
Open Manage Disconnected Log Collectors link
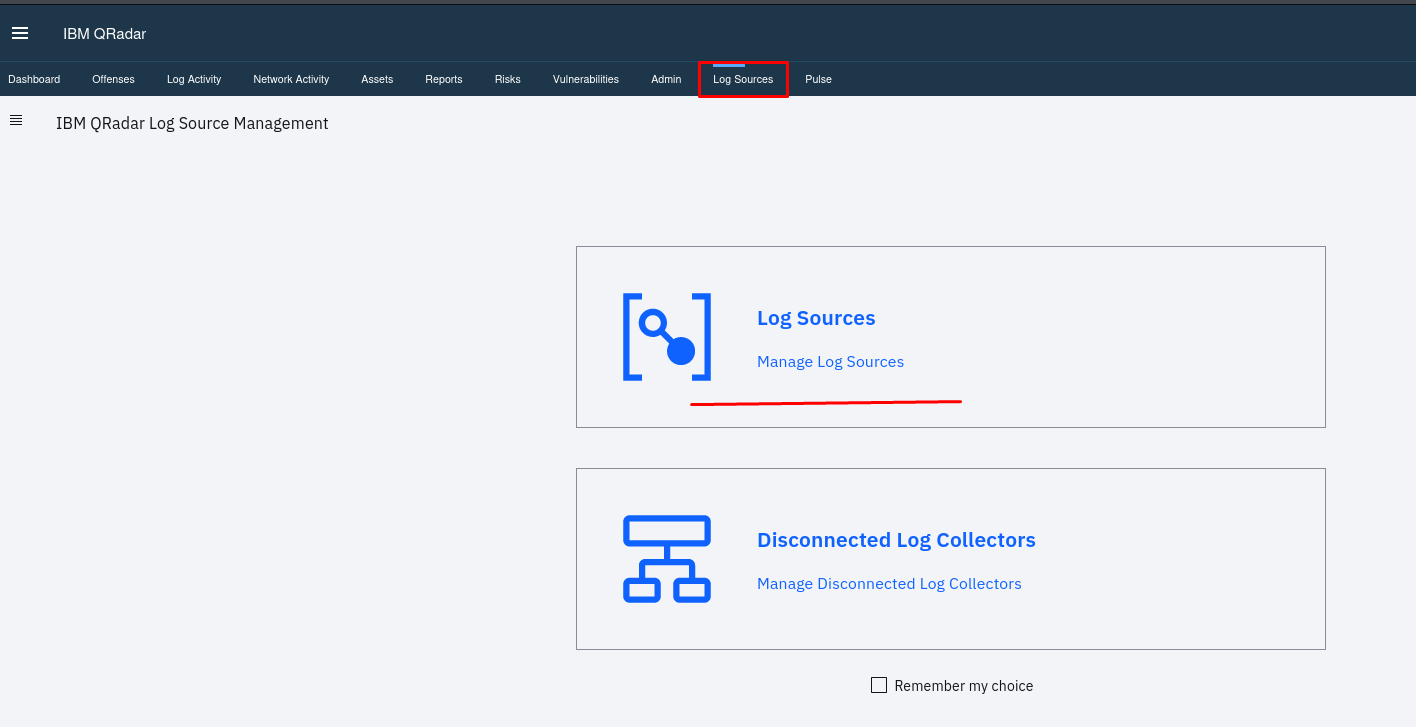click(x=889, y=584)
